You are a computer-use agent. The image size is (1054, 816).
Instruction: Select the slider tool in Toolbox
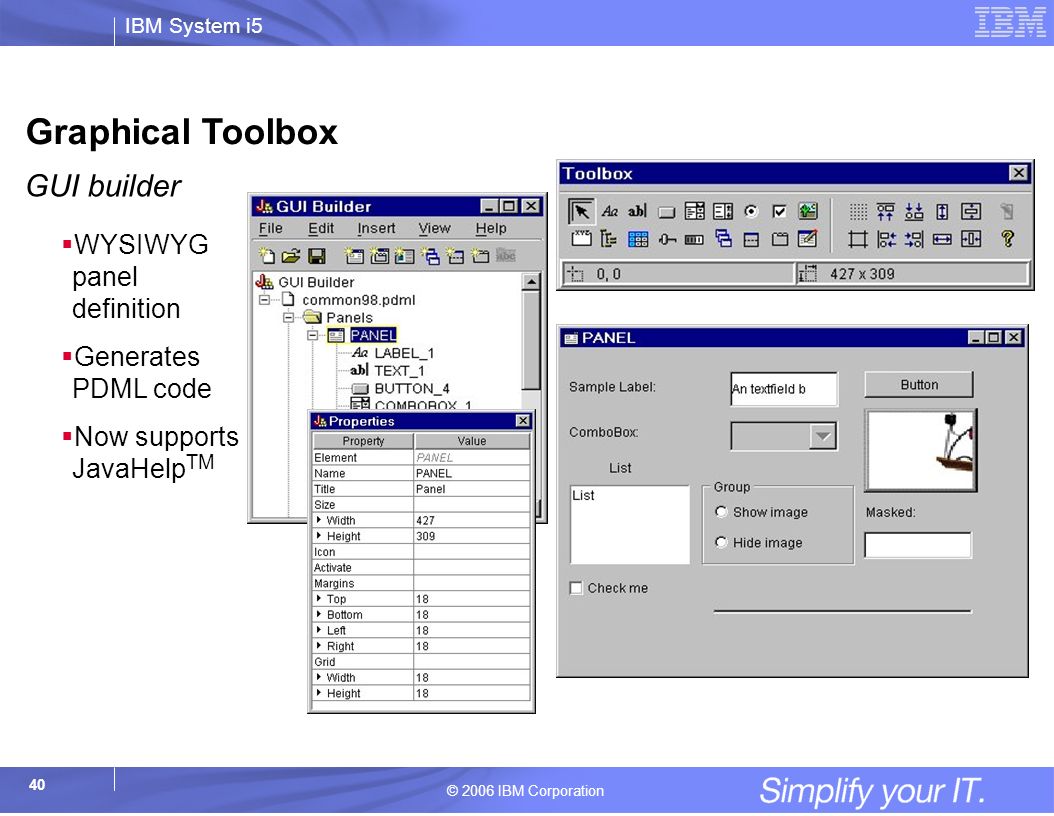666,239
